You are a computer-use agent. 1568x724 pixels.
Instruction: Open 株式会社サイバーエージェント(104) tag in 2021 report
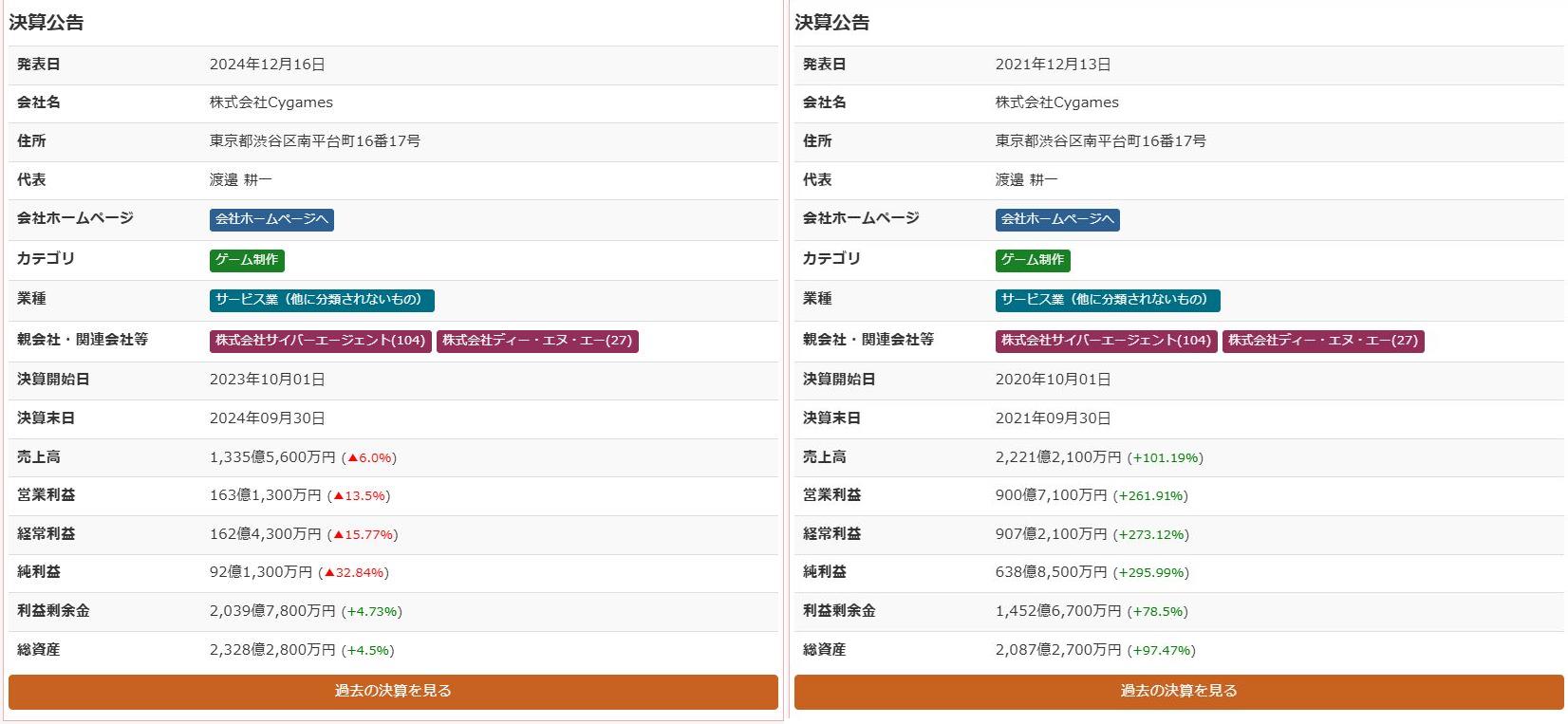pyautogui.click(x=1106, y=341)
